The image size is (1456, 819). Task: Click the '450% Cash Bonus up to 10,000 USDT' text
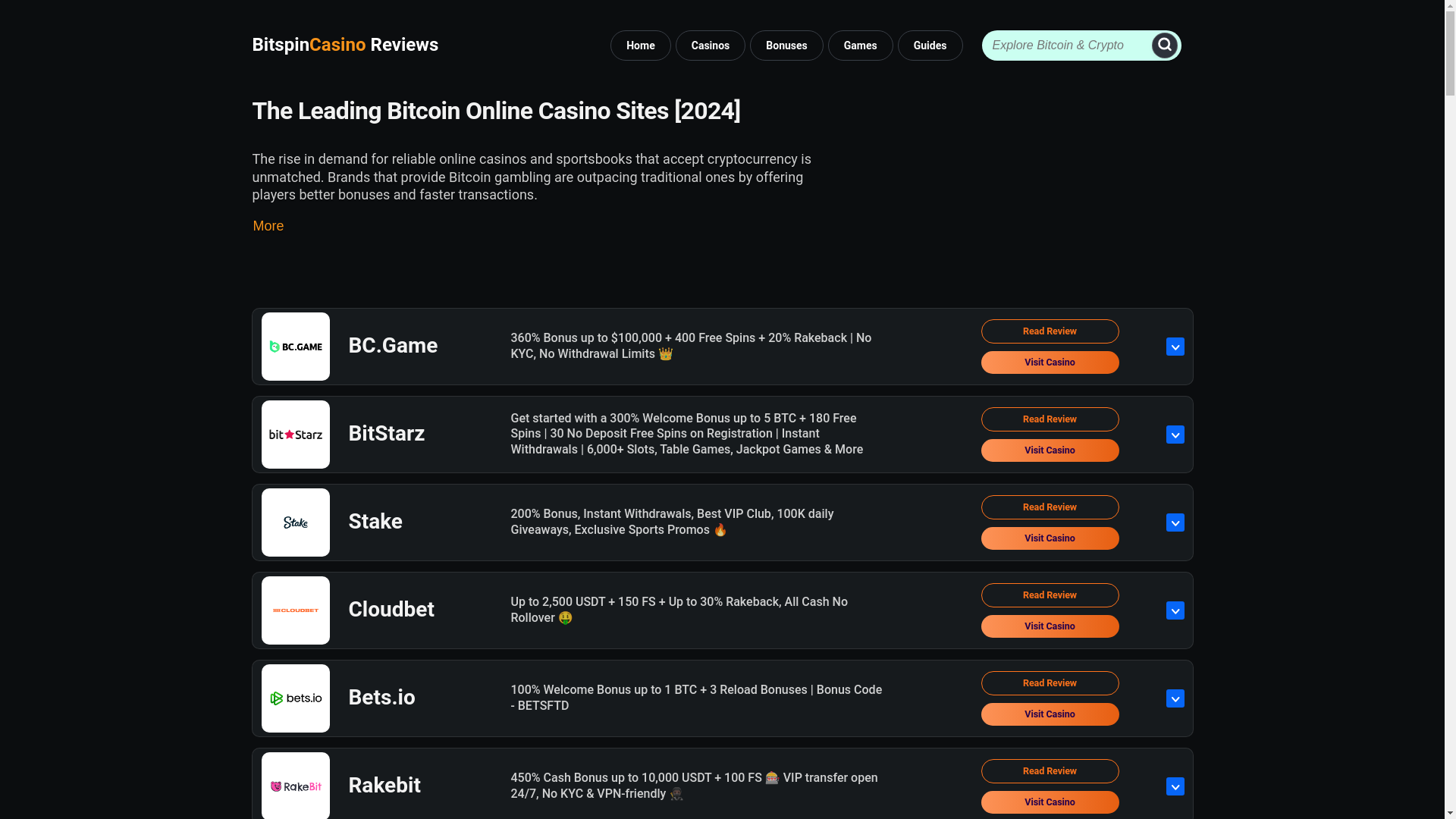[x=694, y=786]
